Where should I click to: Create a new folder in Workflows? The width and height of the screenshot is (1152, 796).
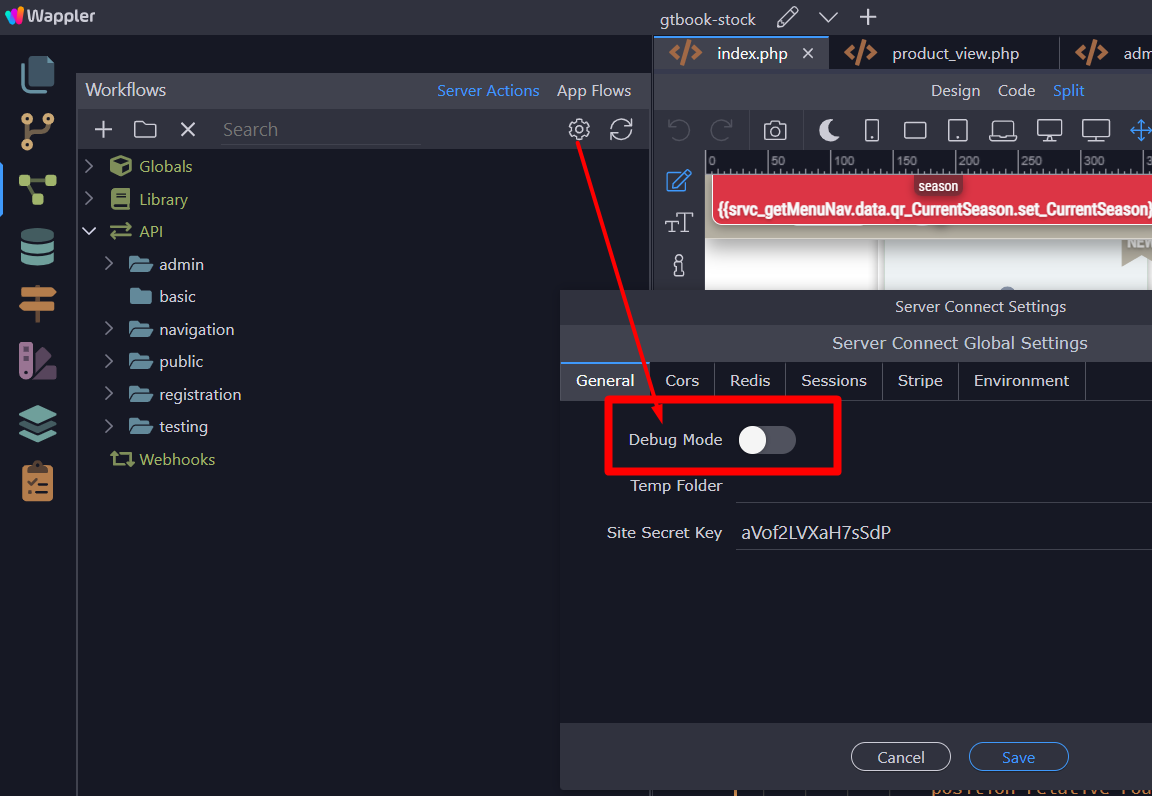pyautogui.click(x=145, y=129)
